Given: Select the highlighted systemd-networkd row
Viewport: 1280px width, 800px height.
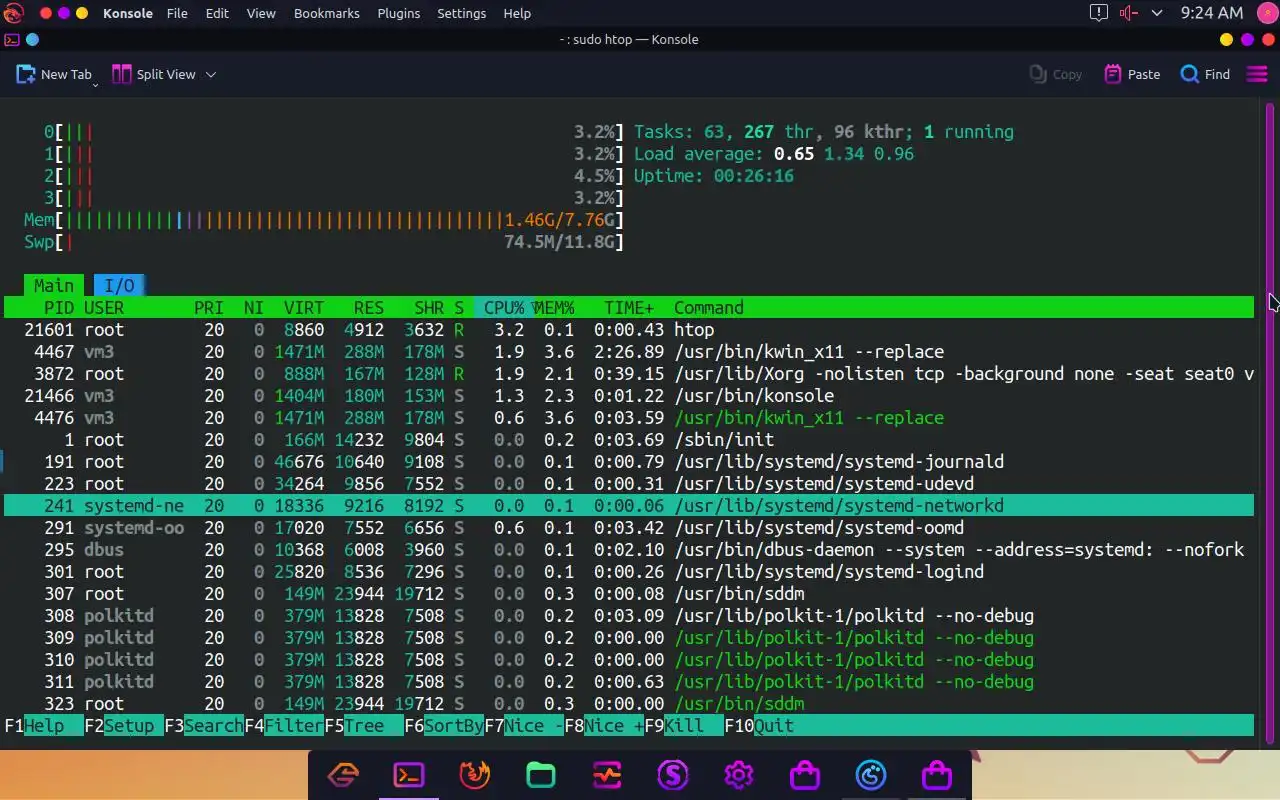Looking at the screenshot, I should point(629,506).
